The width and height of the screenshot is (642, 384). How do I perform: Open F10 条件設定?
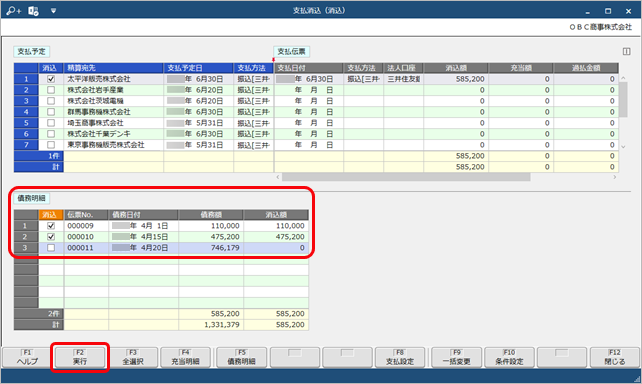coord(509,357)
